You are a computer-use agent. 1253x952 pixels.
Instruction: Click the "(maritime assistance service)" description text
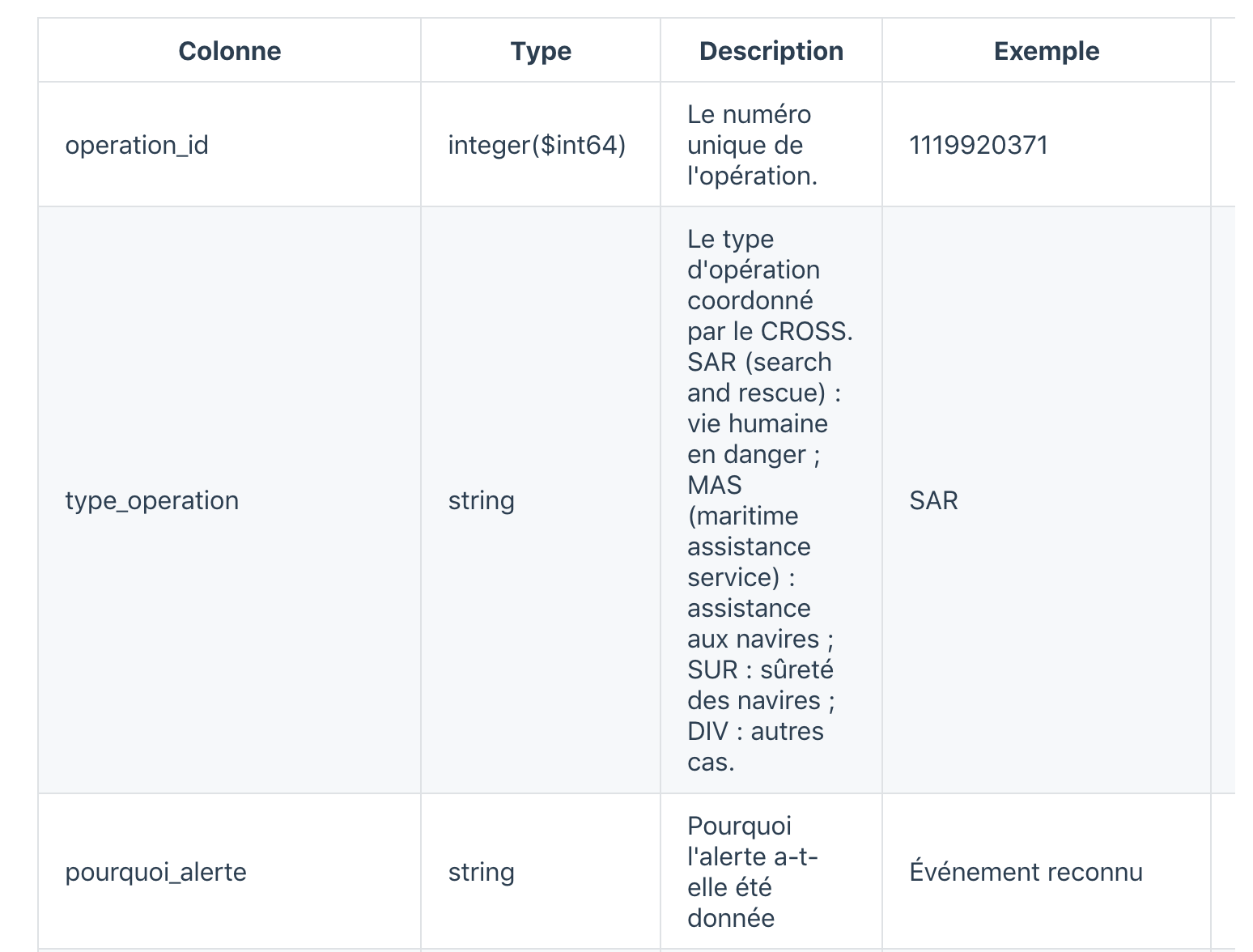pos(748,546)
